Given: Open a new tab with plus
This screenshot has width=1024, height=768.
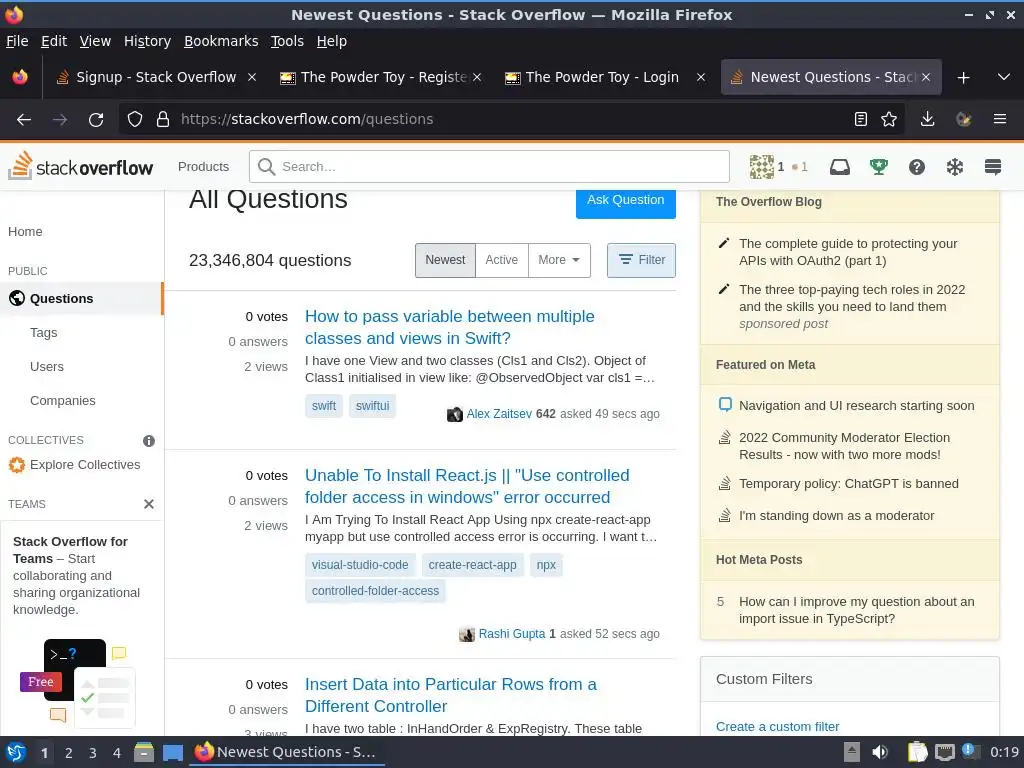Looking at the screenshot, I should (963, 78).
